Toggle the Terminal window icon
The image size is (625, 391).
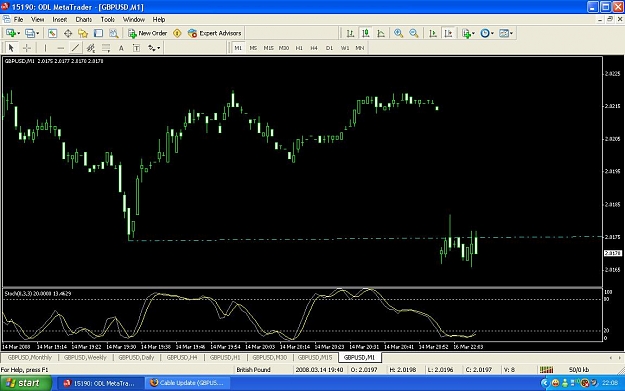[98, 33]
